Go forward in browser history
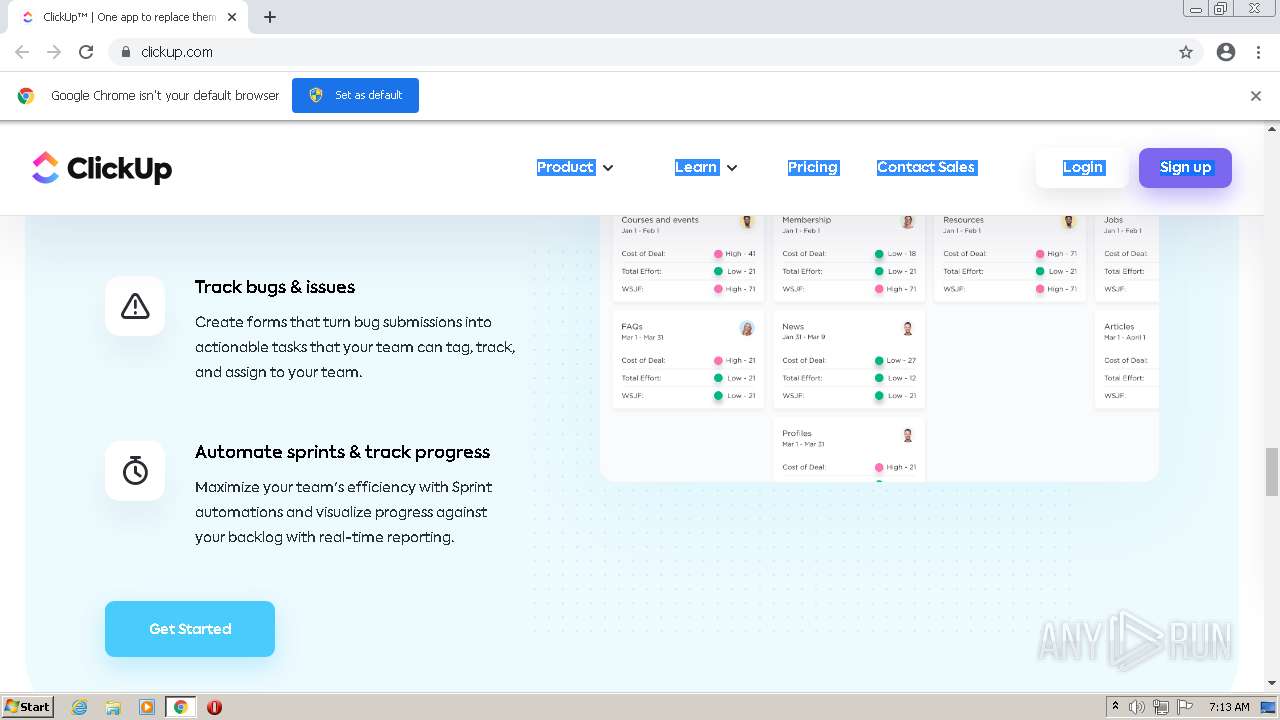The width and height of the screenshot is (1280, 720). (54, 52)
